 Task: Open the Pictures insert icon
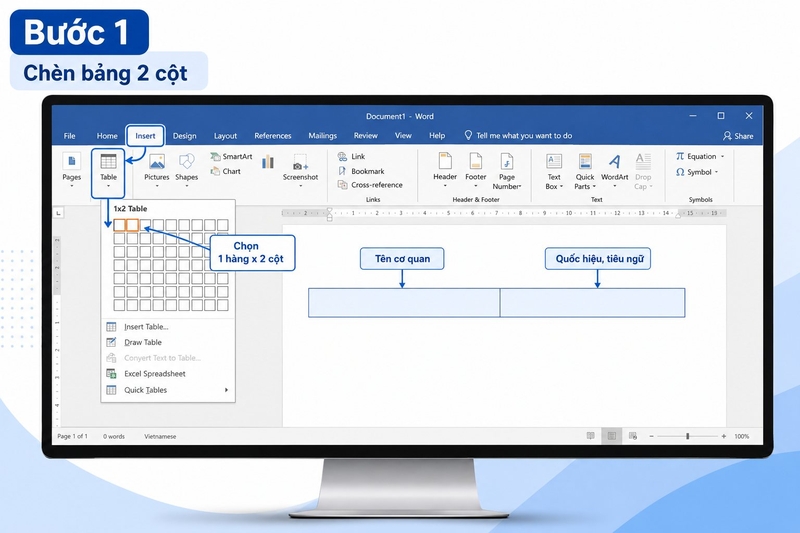(157, 162)
